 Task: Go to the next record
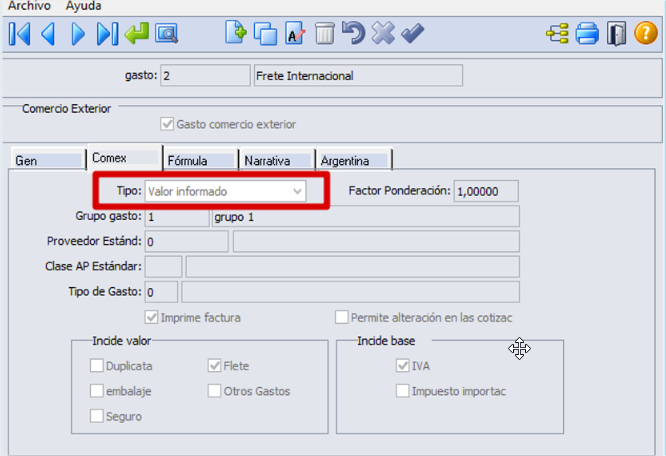coord(78,34)
